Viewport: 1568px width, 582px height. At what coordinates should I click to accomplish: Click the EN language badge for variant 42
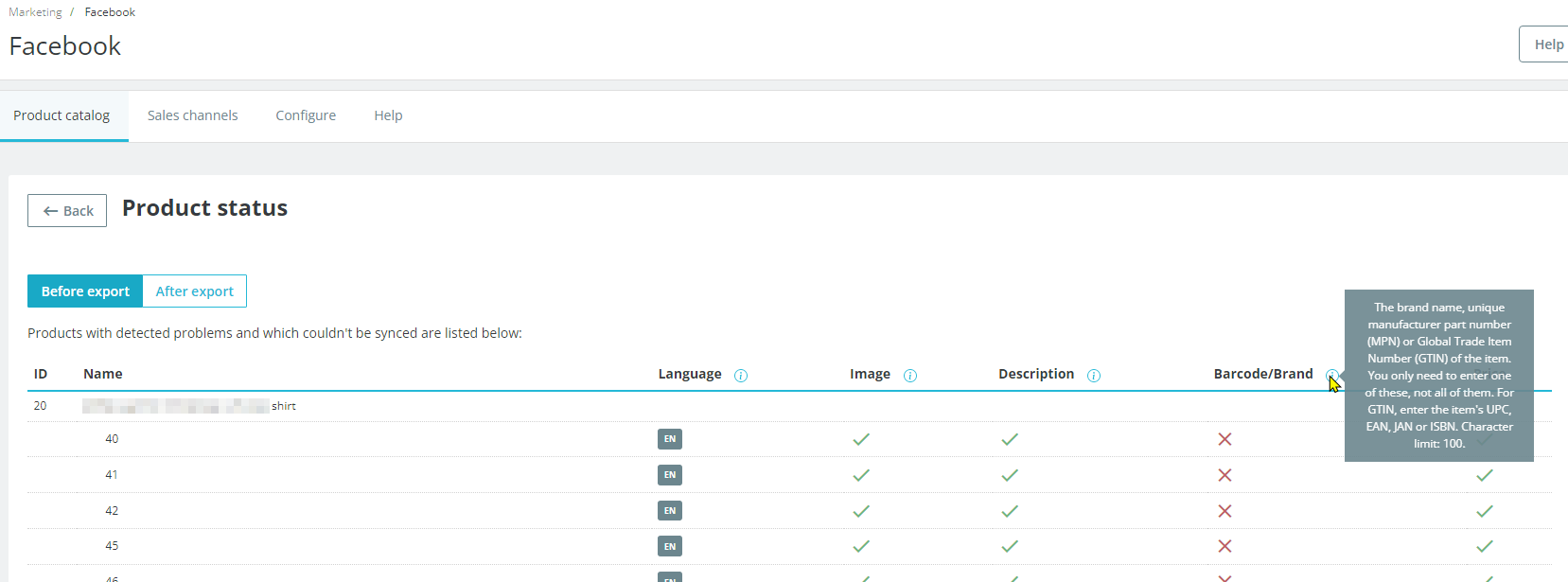click(670, 511)
